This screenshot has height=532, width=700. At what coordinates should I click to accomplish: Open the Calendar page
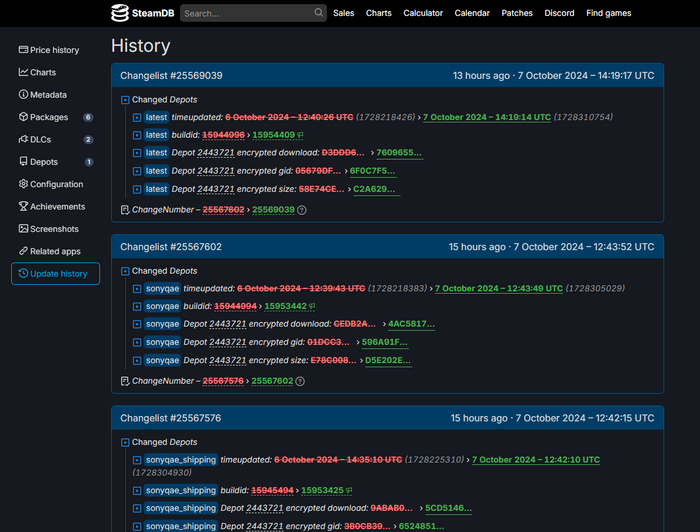pos(472,13)
